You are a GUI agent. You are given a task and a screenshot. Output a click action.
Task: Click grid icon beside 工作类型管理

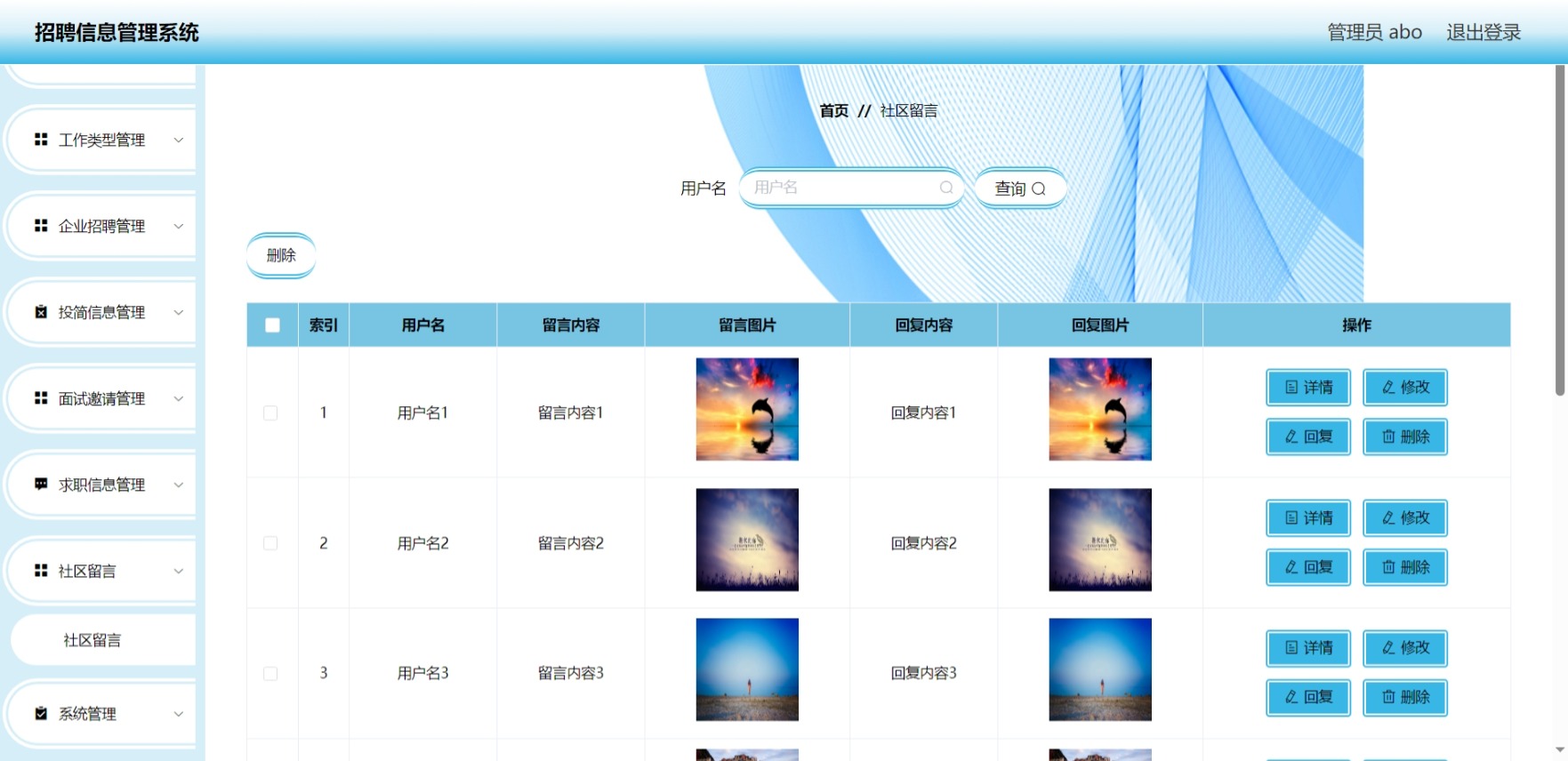click(41, 140)
